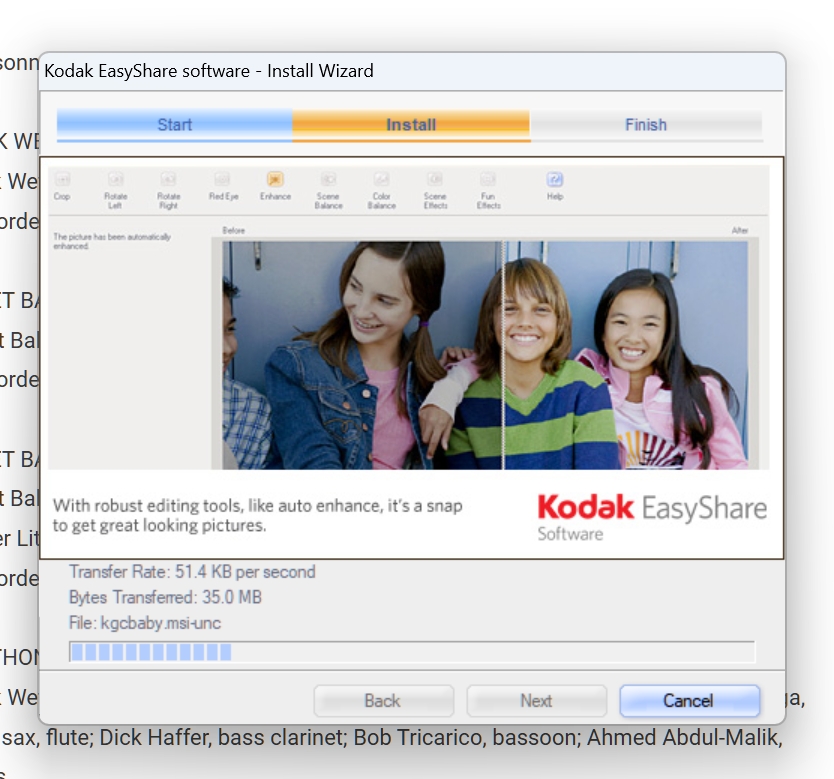Click the before/after divider line in photo
834x779 pixels.
pos(503,355)
